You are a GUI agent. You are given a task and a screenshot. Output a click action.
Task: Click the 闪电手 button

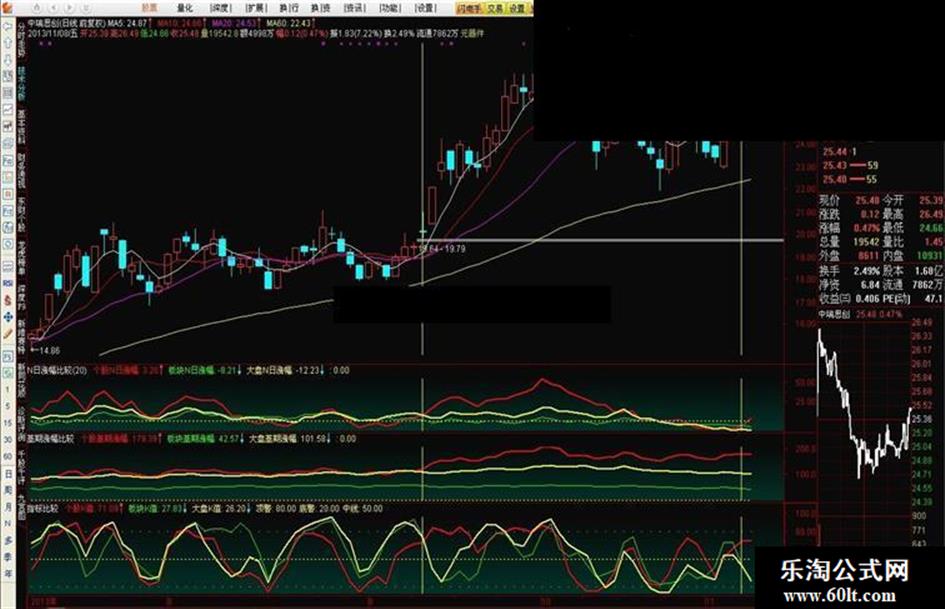(x=469, y=8)
